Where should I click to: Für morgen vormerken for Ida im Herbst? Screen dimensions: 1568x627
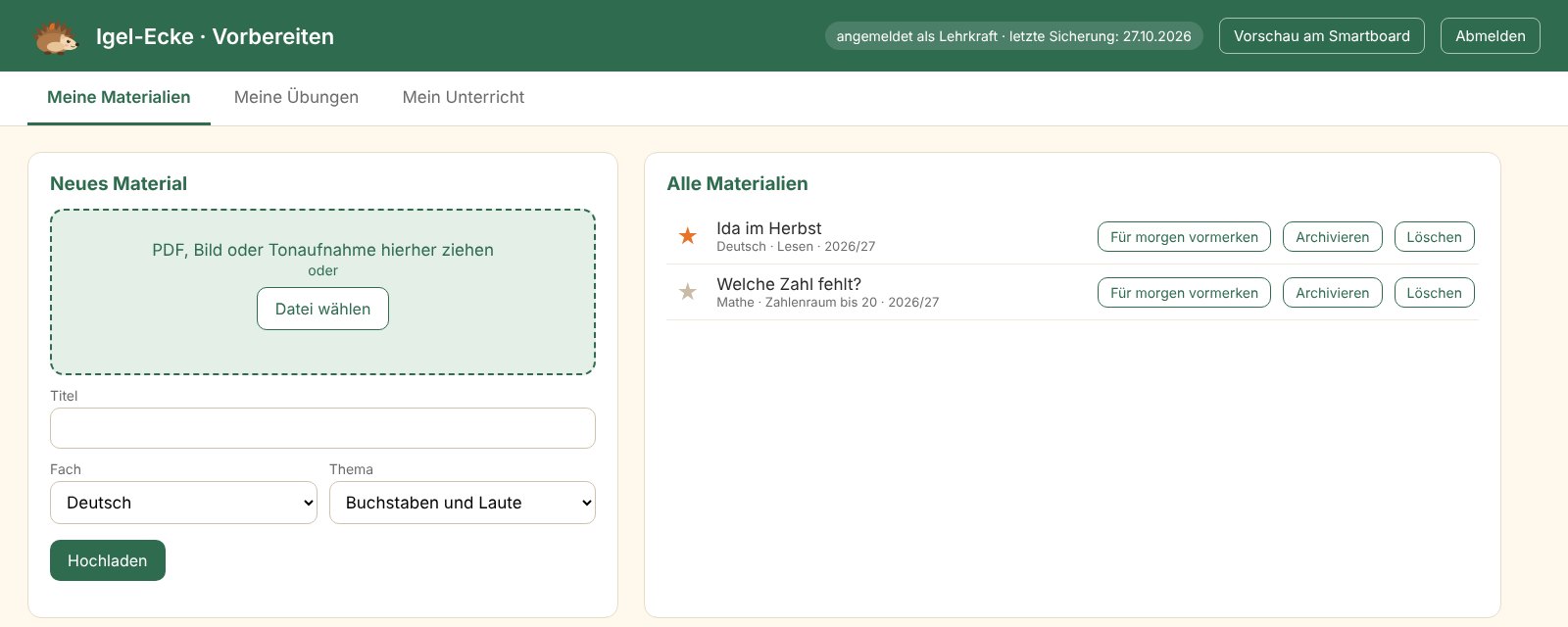[x=1184, y=237]
